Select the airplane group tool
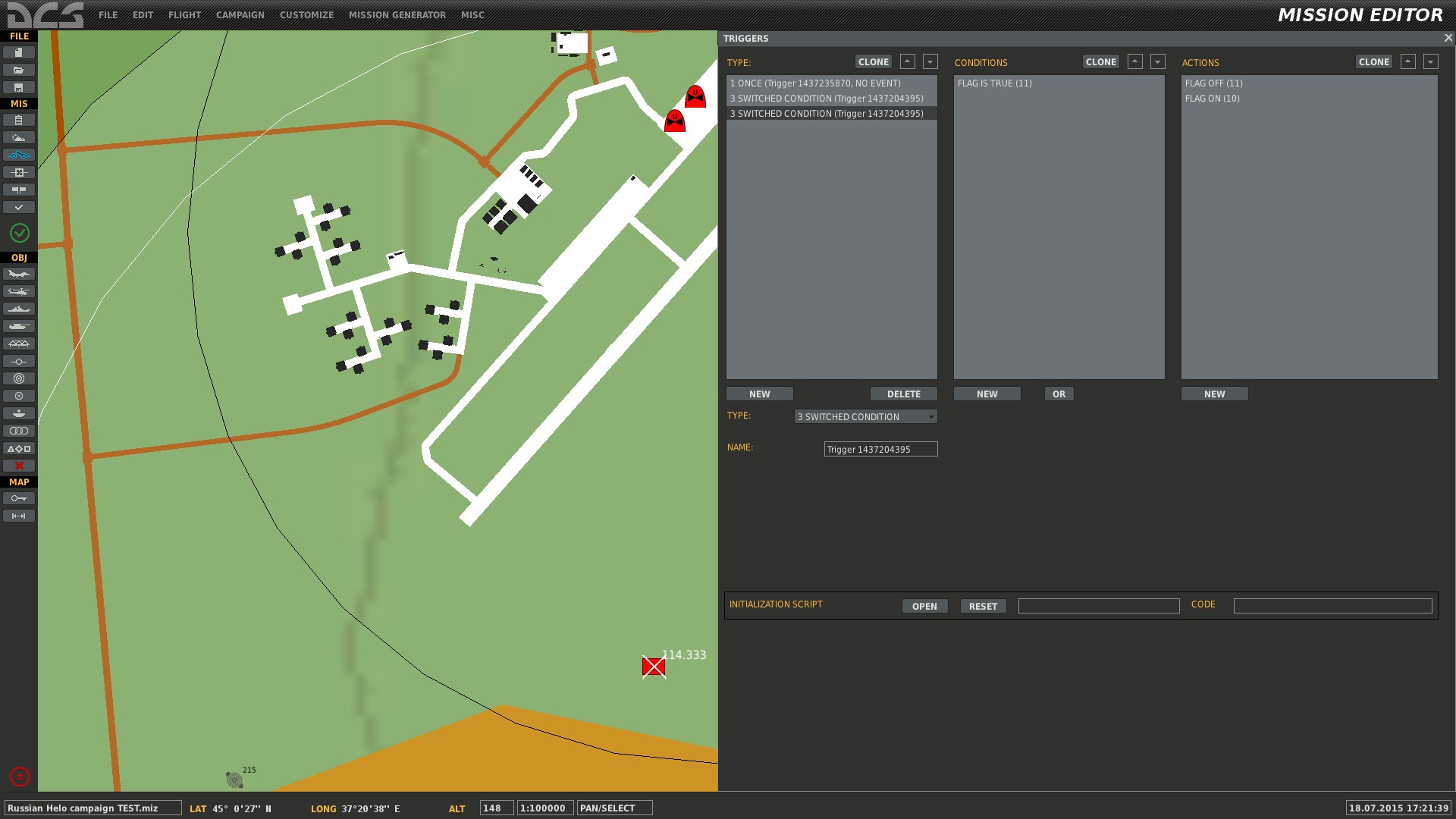The height and width of the screenshot is (819, 1456). pos(19,274)
